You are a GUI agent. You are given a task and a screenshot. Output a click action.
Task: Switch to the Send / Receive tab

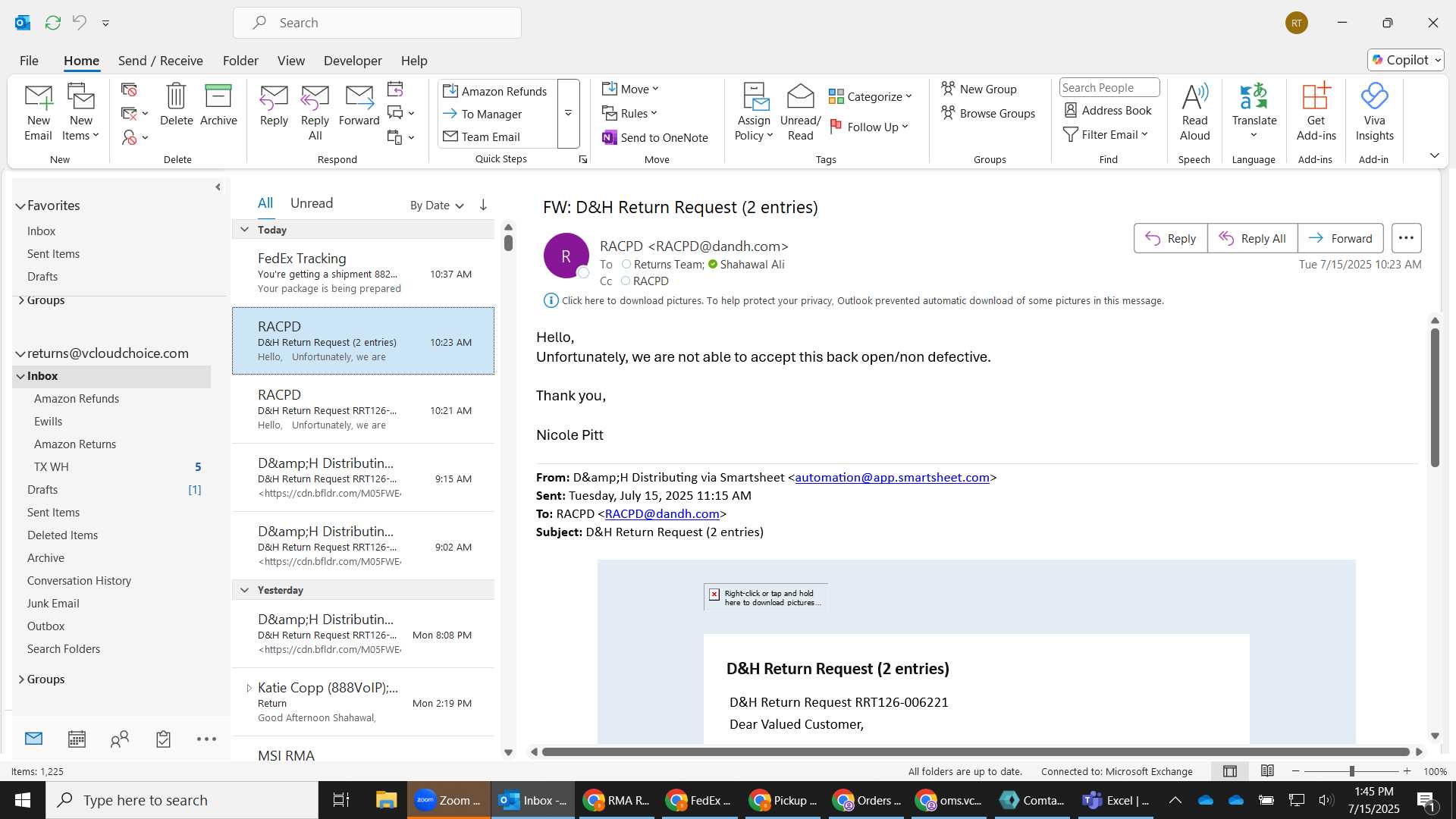pyautogui.click(x=160, y=61)
